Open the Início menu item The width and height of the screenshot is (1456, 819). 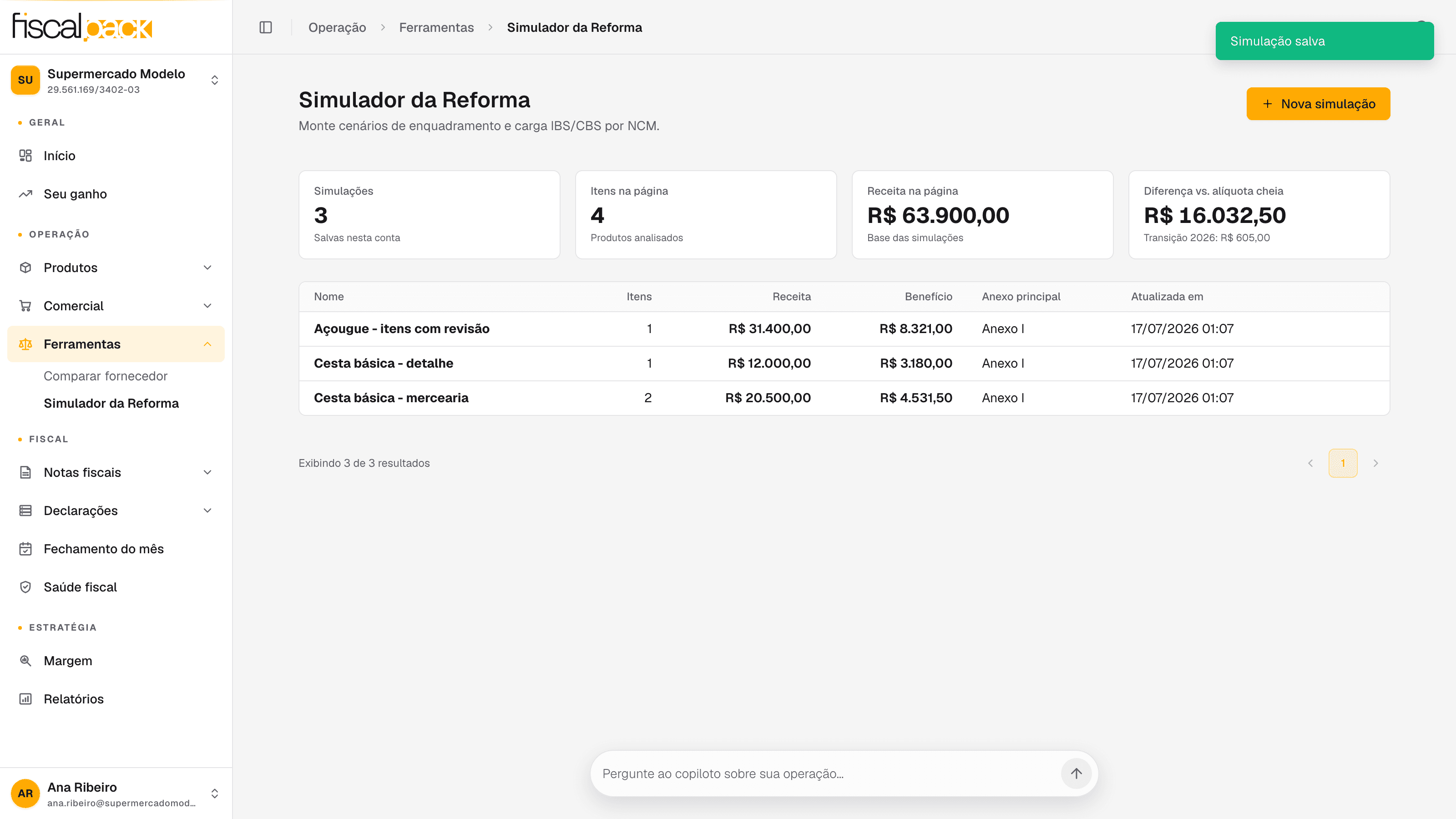(x=116, y=156)
